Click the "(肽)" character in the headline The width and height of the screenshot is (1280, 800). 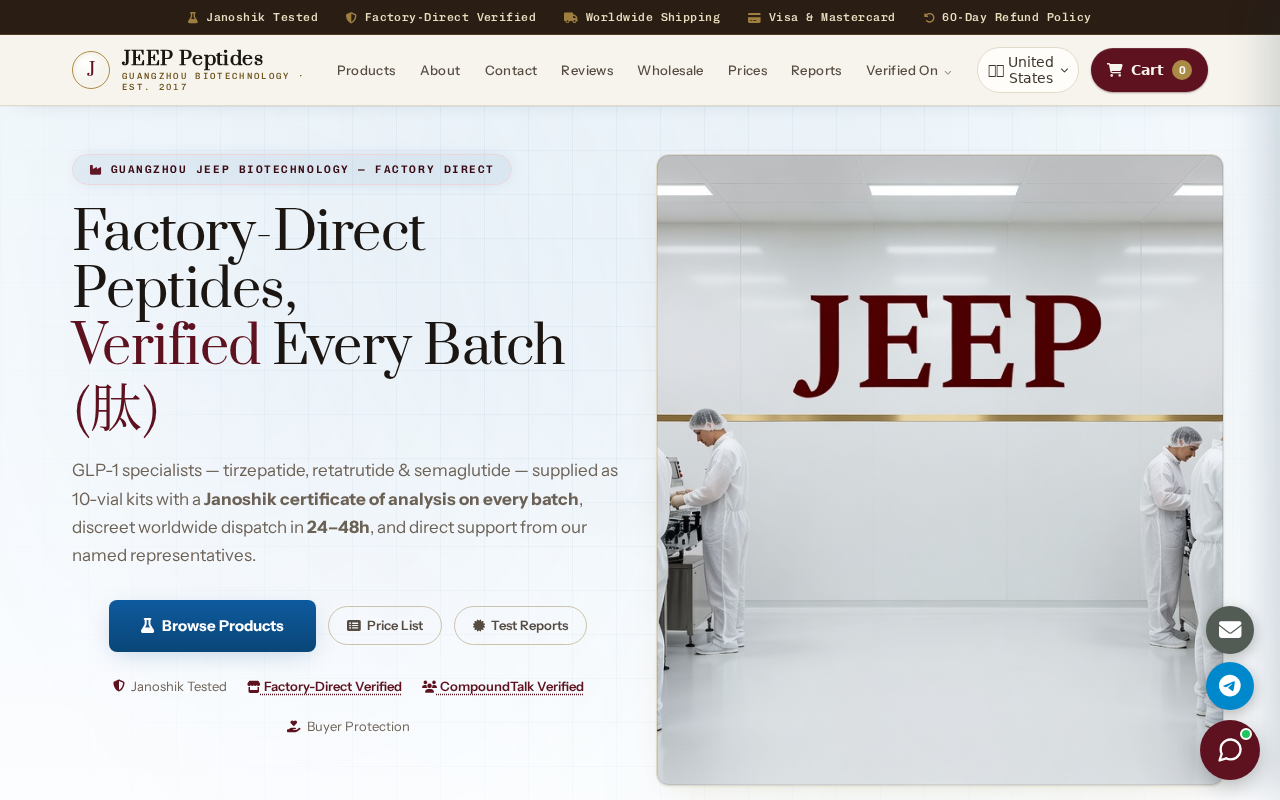click(116, 409)
